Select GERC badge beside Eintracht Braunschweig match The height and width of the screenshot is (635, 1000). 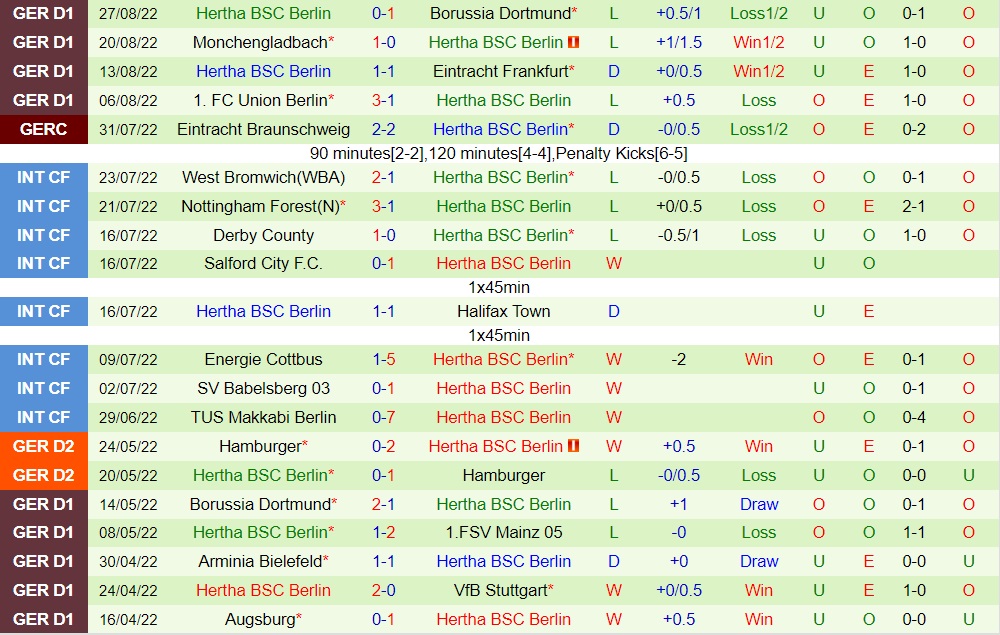click(x=44, y=129)
